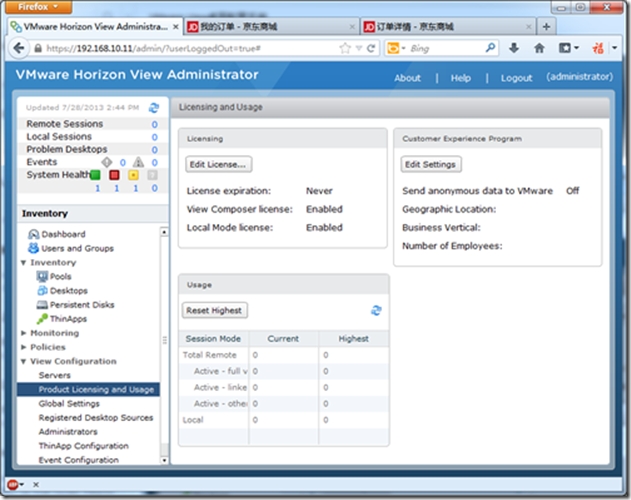Viewport: 631px width, 500px height.
Task: Click the Events warning triangle icon
Action: pyautogui.click(x=138, y=162)
